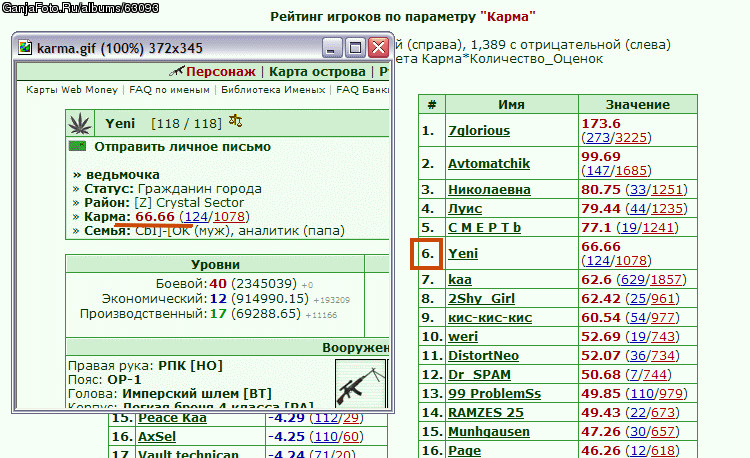750x458 pixels.
Task: Open Библиотека Именых link
Action: [273, 90]
